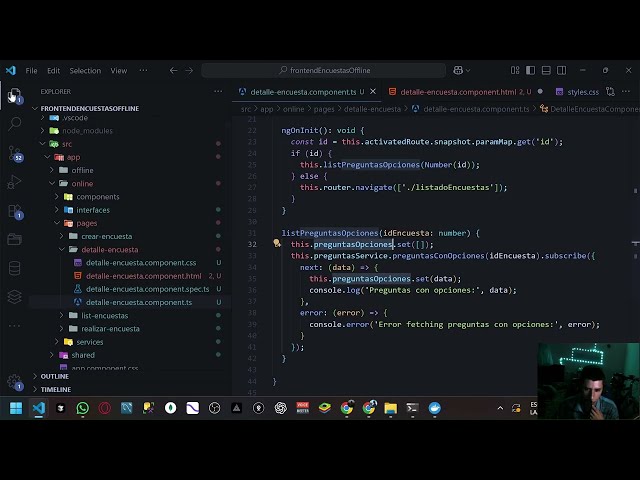Open editor more actions ellipsis

tap(626, 92)
